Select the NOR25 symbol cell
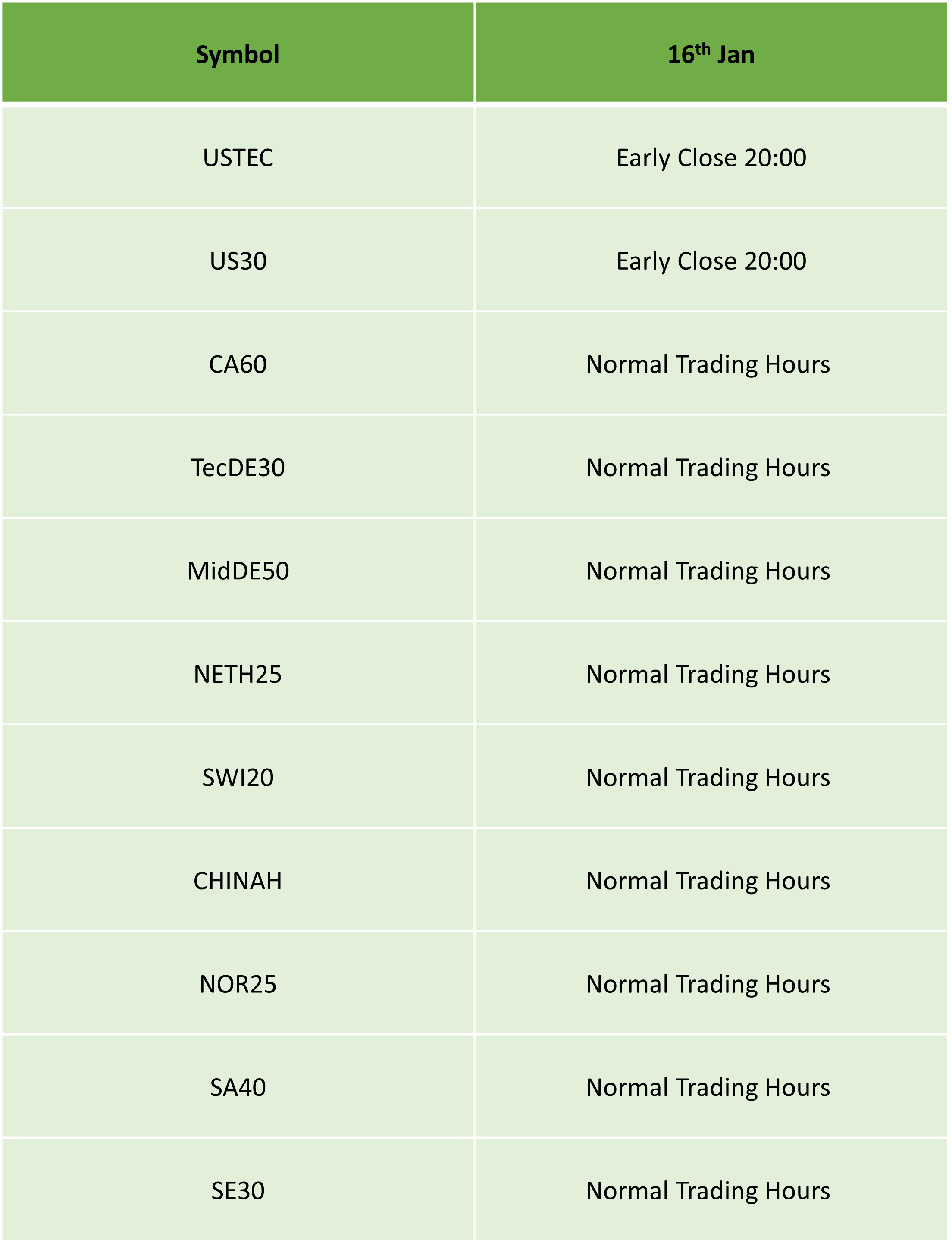952x1243 pixels. (x=238, y=983)
